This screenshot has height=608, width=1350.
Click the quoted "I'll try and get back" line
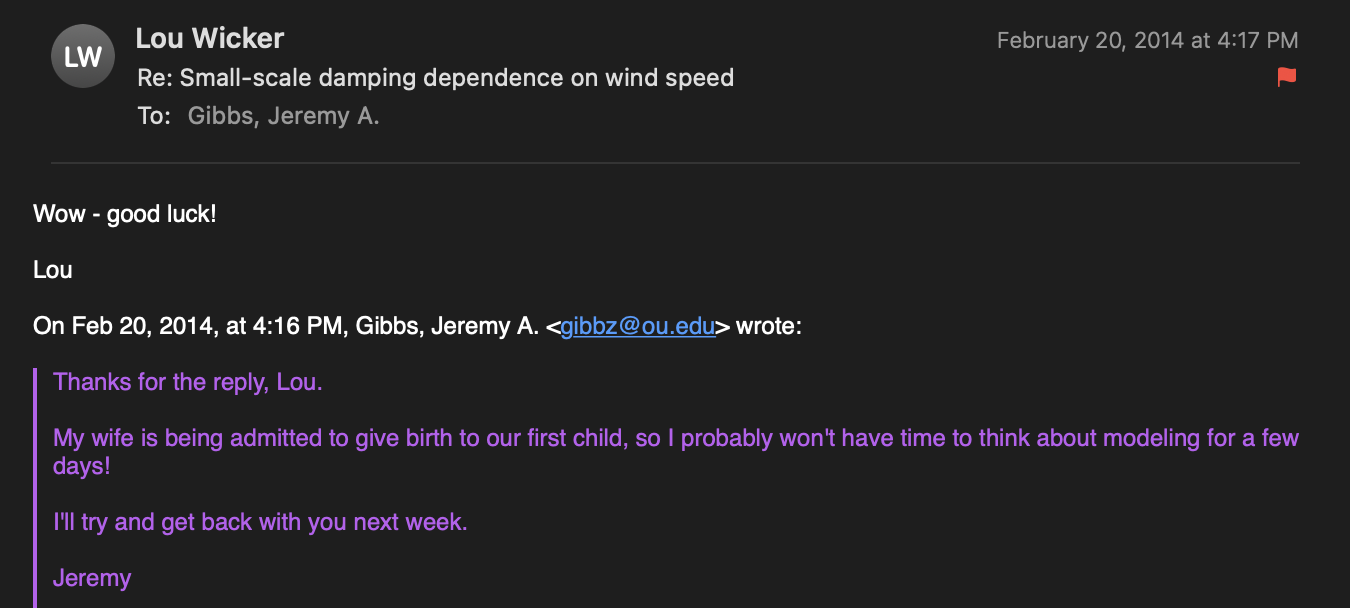pyautogui.click(x=260, y=522)
